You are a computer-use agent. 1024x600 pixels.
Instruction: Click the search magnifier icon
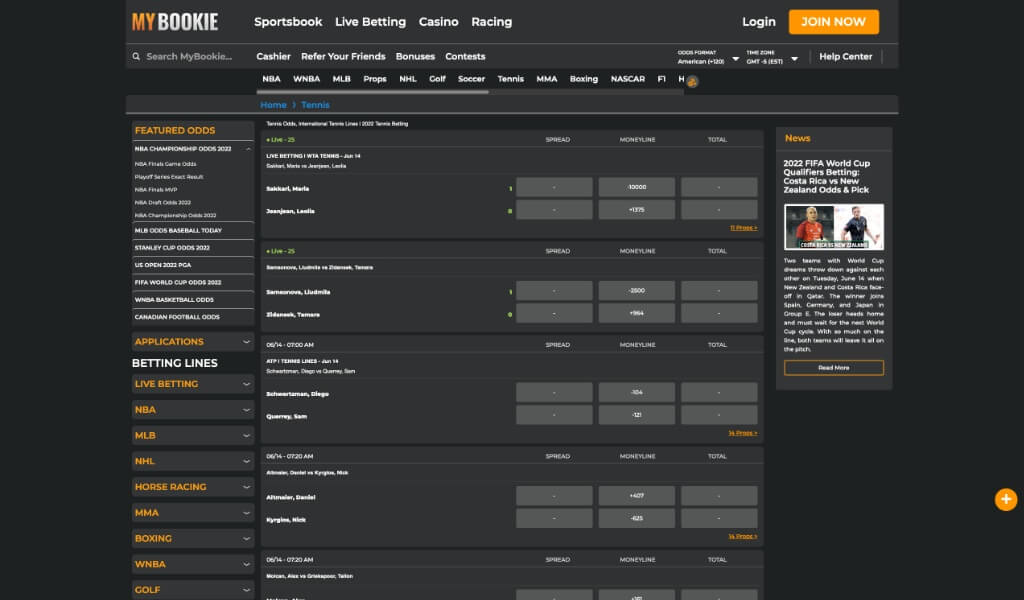point(136,57)
